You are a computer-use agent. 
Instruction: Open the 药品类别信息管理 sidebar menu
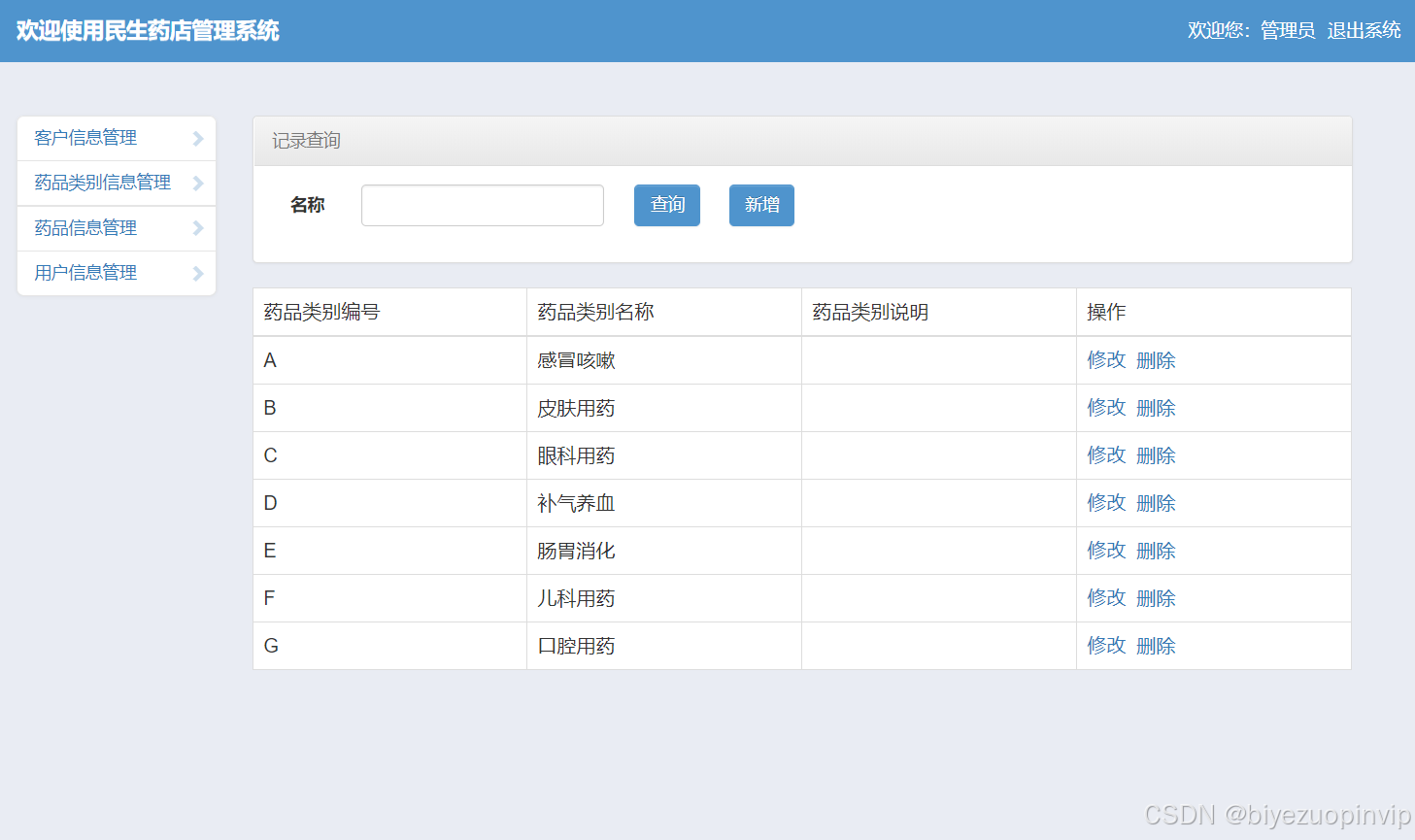coord(117,183)
